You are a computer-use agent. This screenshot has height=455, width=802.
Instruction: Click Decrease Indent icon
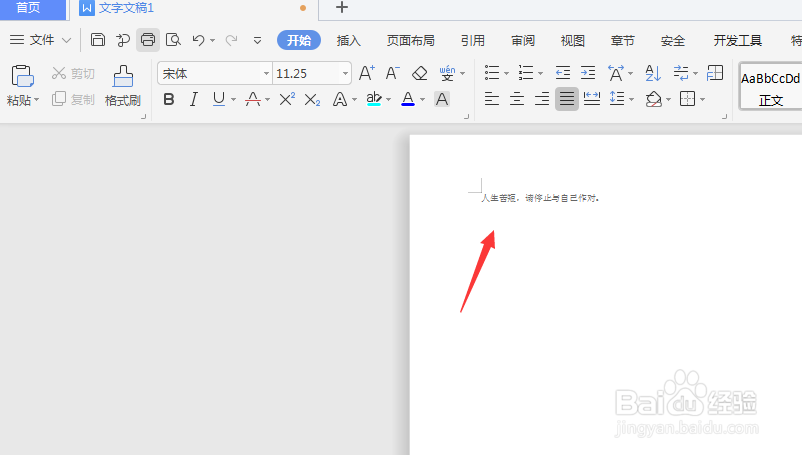pos(563,73)
